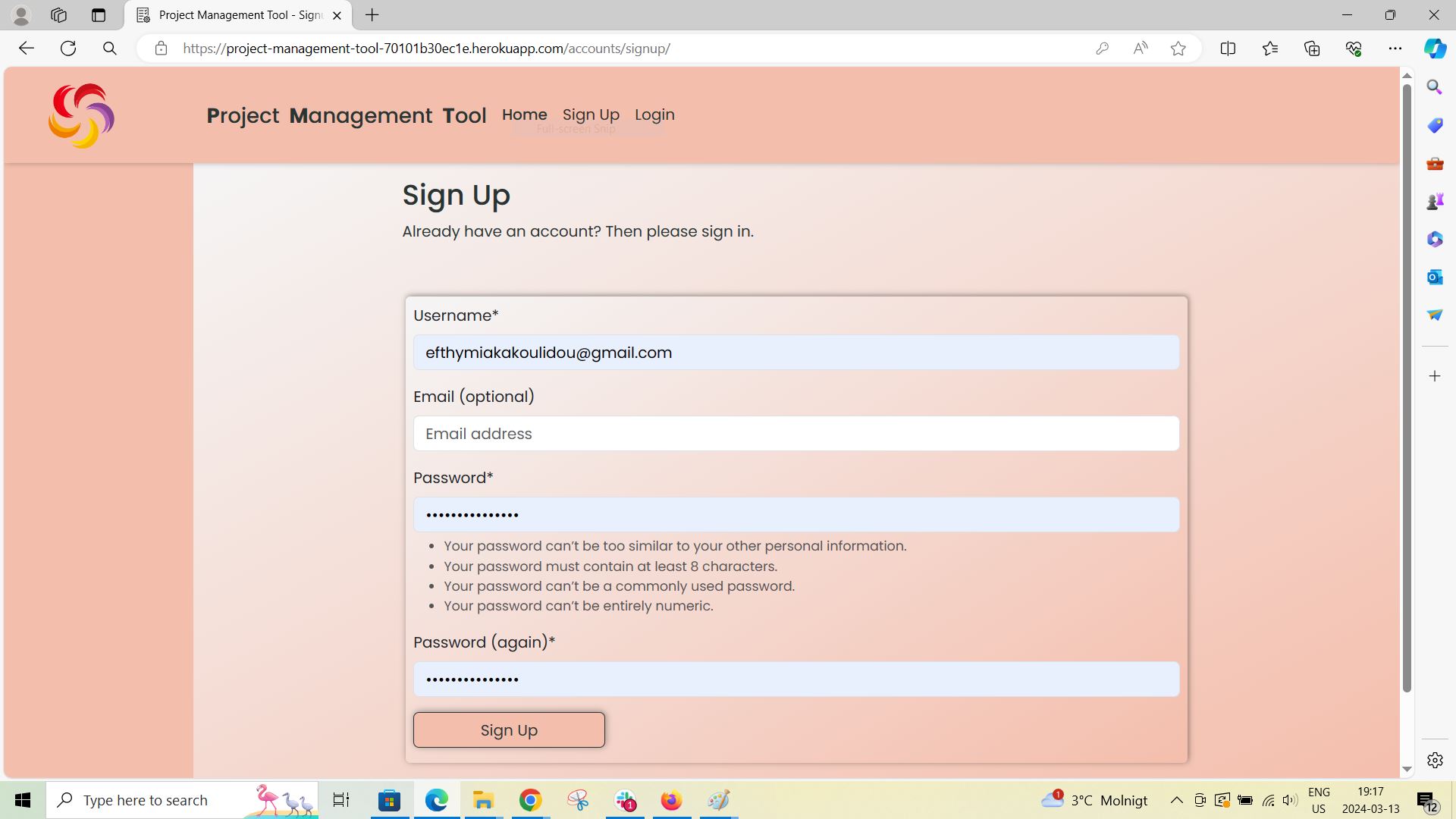
Task: Switch to the Home navigation item
Action: pos(524,115)
